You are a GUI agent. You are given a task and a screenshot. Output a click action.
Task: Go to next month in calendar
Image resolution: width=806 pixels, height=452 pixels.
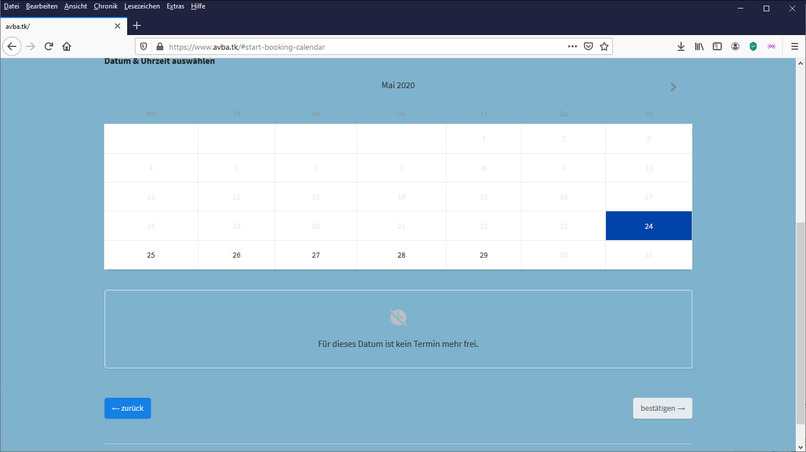(673, 87)
